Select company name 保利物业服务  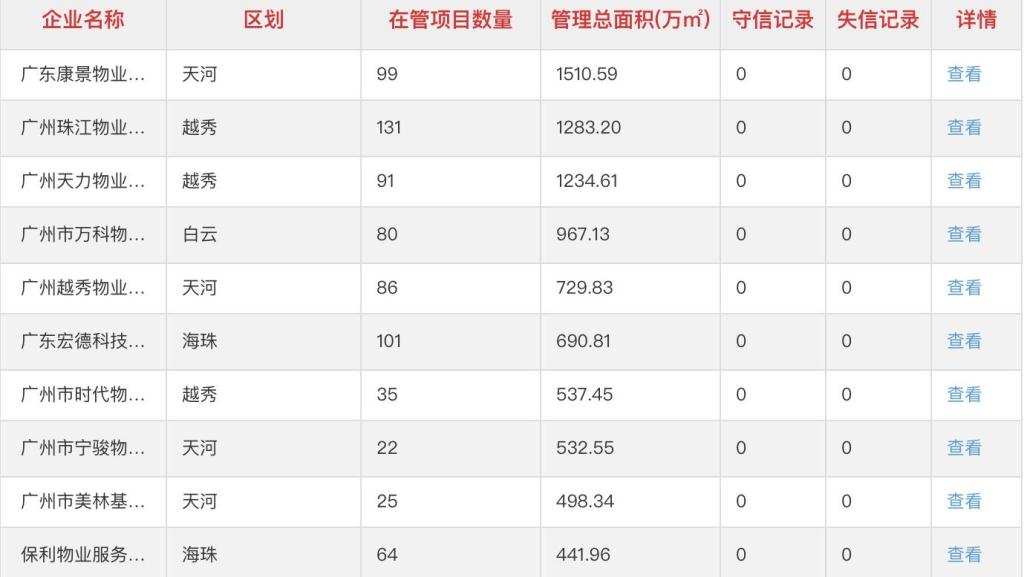tap(83, 555)
